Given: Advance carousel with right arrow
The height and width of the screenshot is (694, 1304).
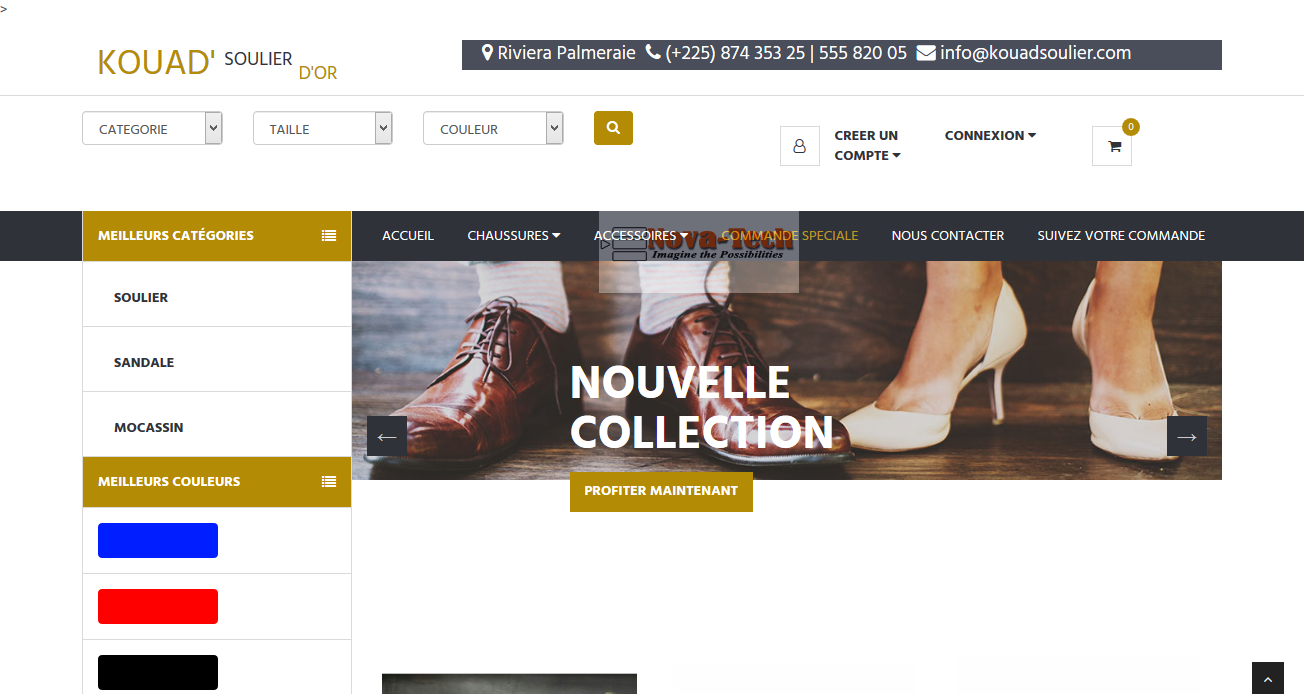Looking at the screenshot, I should (x=1186, y=436).
